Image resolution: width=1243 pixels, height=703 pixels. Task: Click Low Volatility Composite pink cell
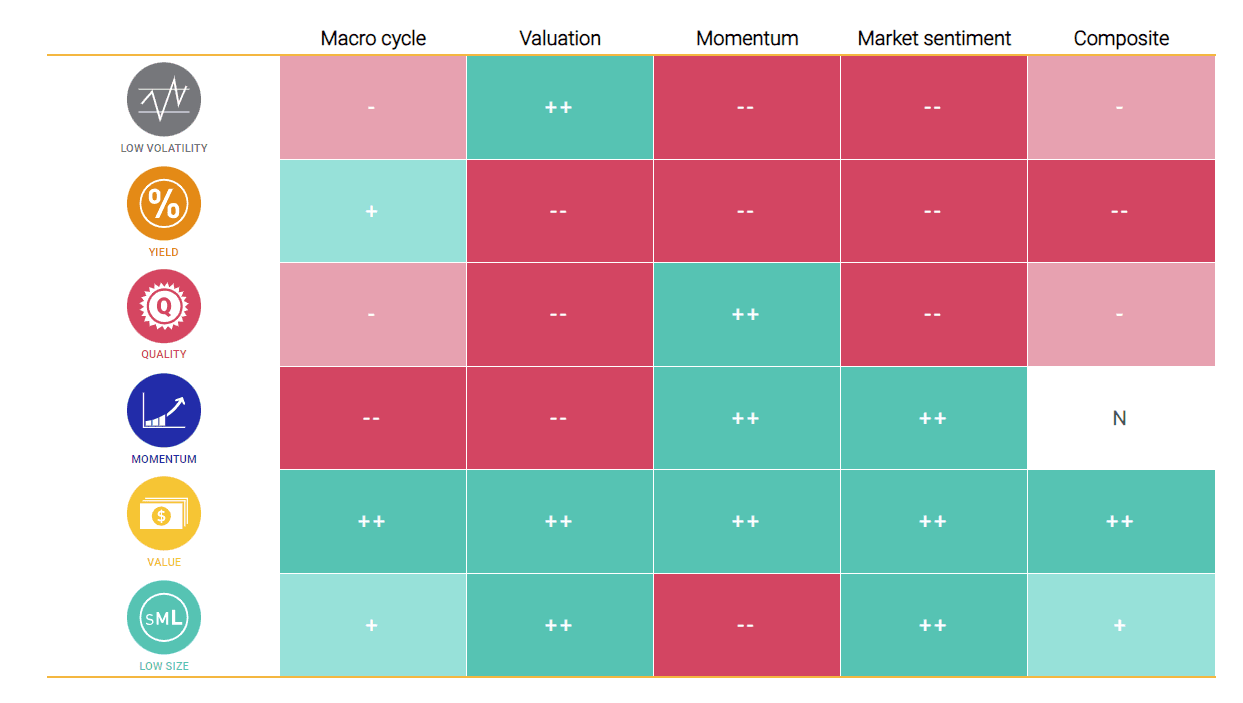[x=1121, y=107]
